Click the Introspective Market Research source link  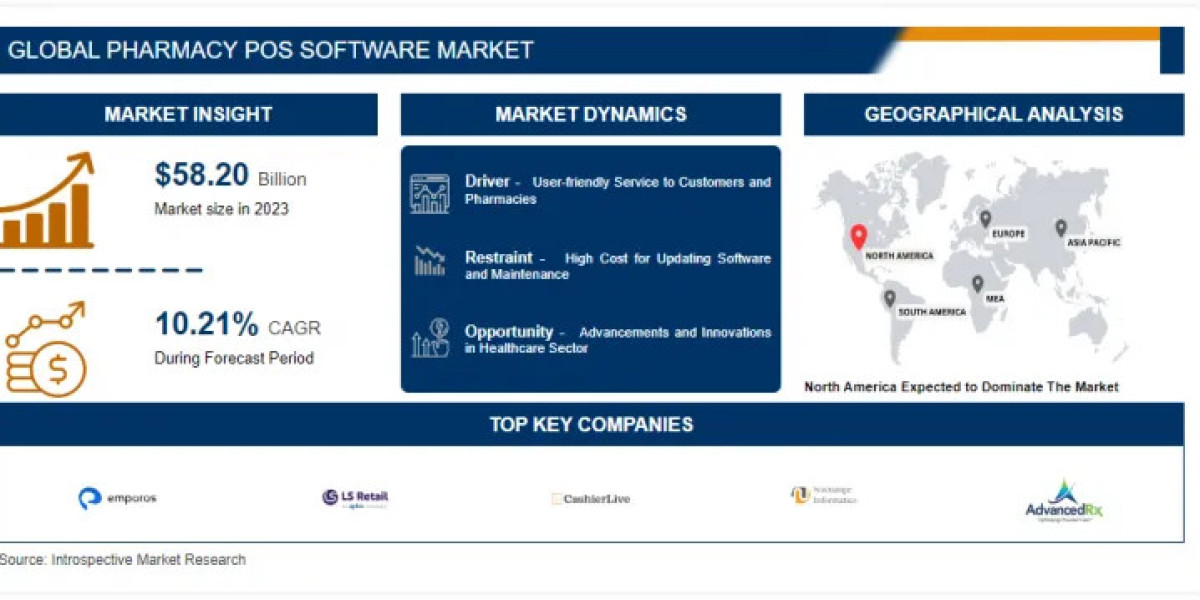pos(123,559)
